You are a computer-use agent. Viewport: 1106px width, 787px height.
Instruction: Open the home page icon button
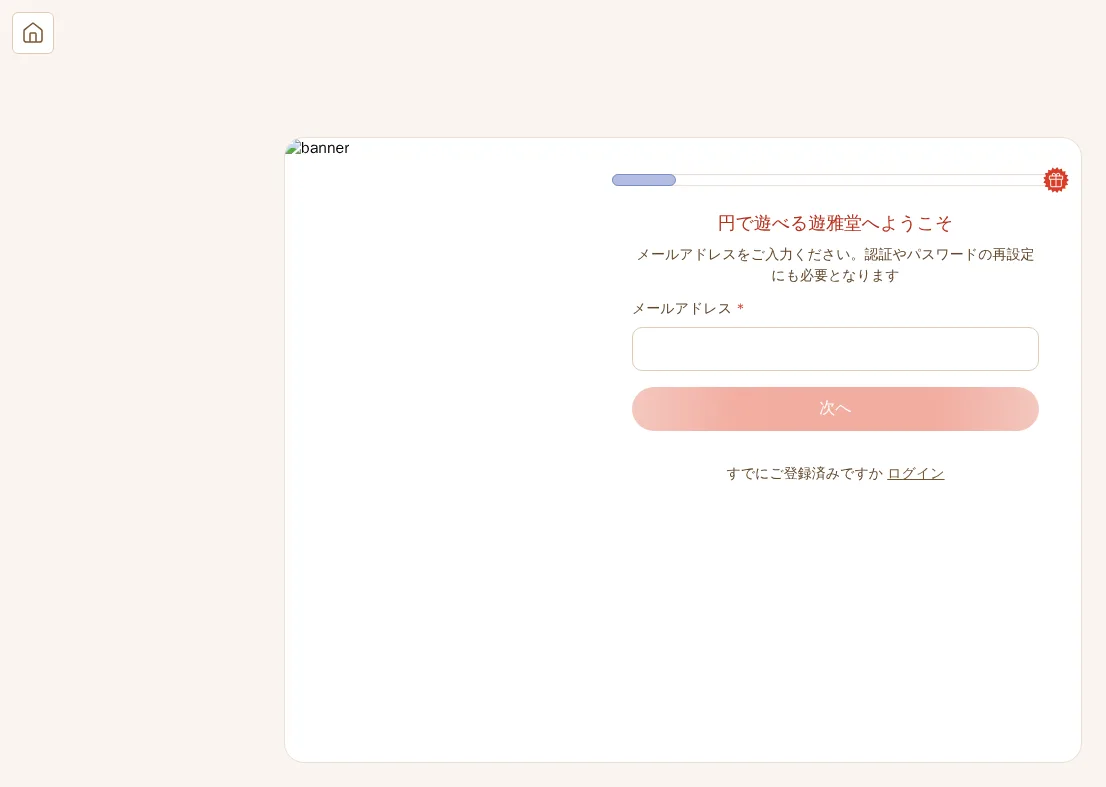coord(33,33)
